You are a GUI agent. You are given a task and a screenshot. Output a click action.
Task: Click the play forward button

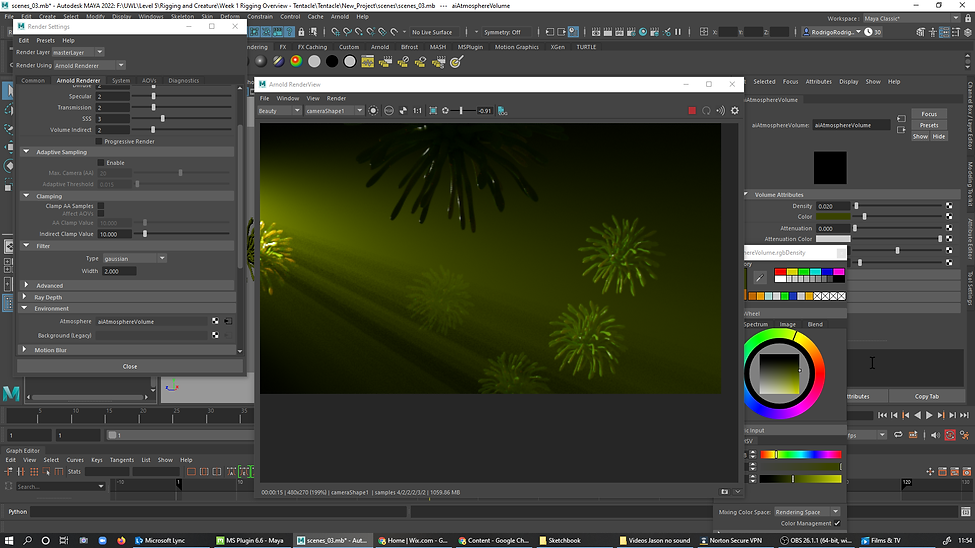929,415
